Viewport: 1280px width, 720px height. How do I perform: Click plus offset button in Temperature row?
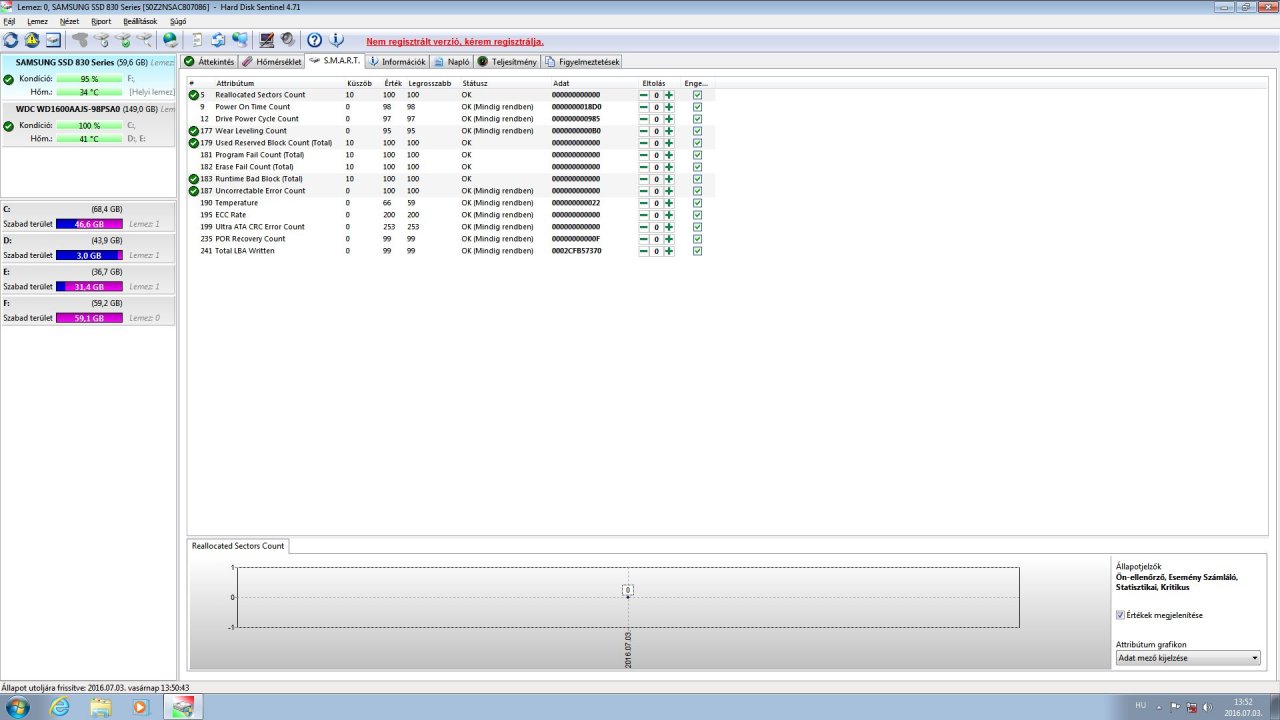[669, 203]
